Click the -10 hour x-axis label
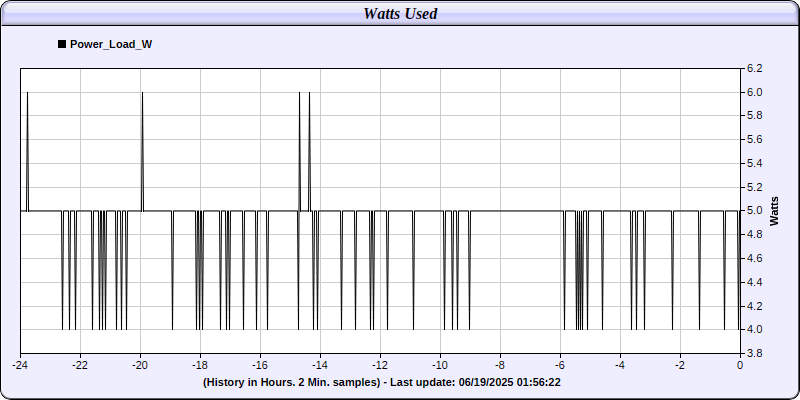 (x=440, y=365)
